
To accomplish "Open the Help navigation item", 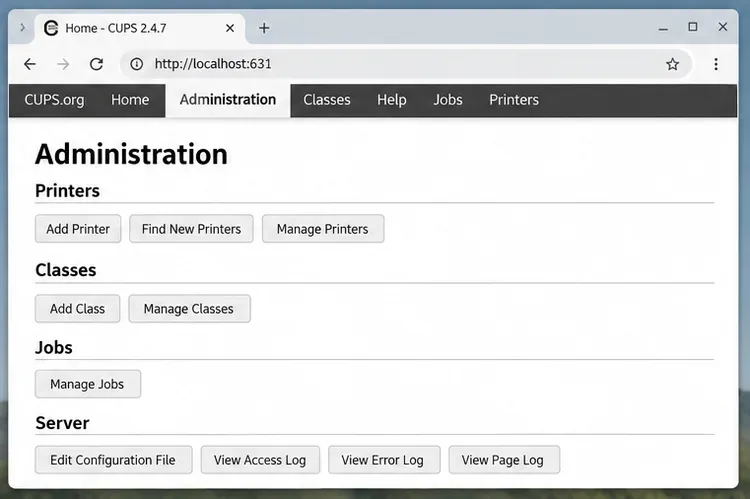I will (x=392, y=100).
